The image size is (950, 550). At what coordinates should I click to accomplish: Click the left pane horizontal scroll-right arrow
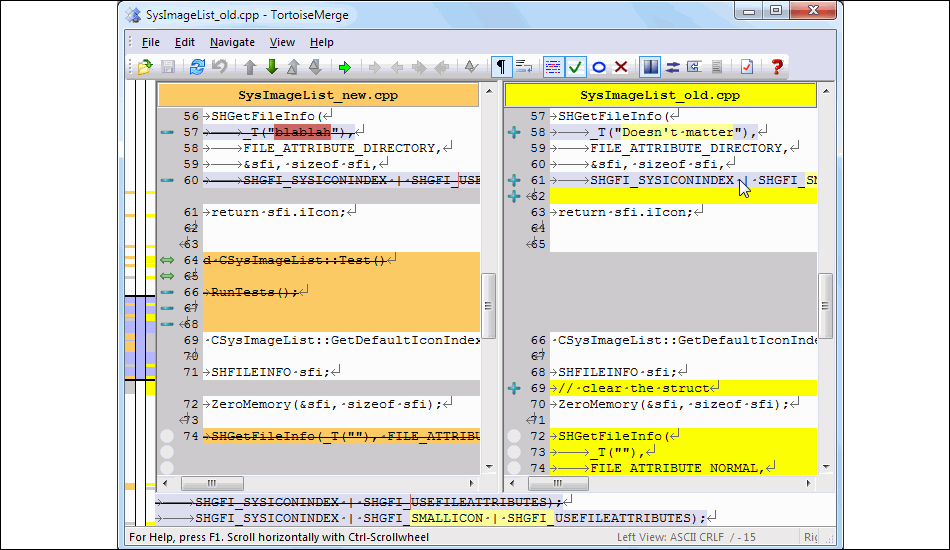click(x=471, y=483)
